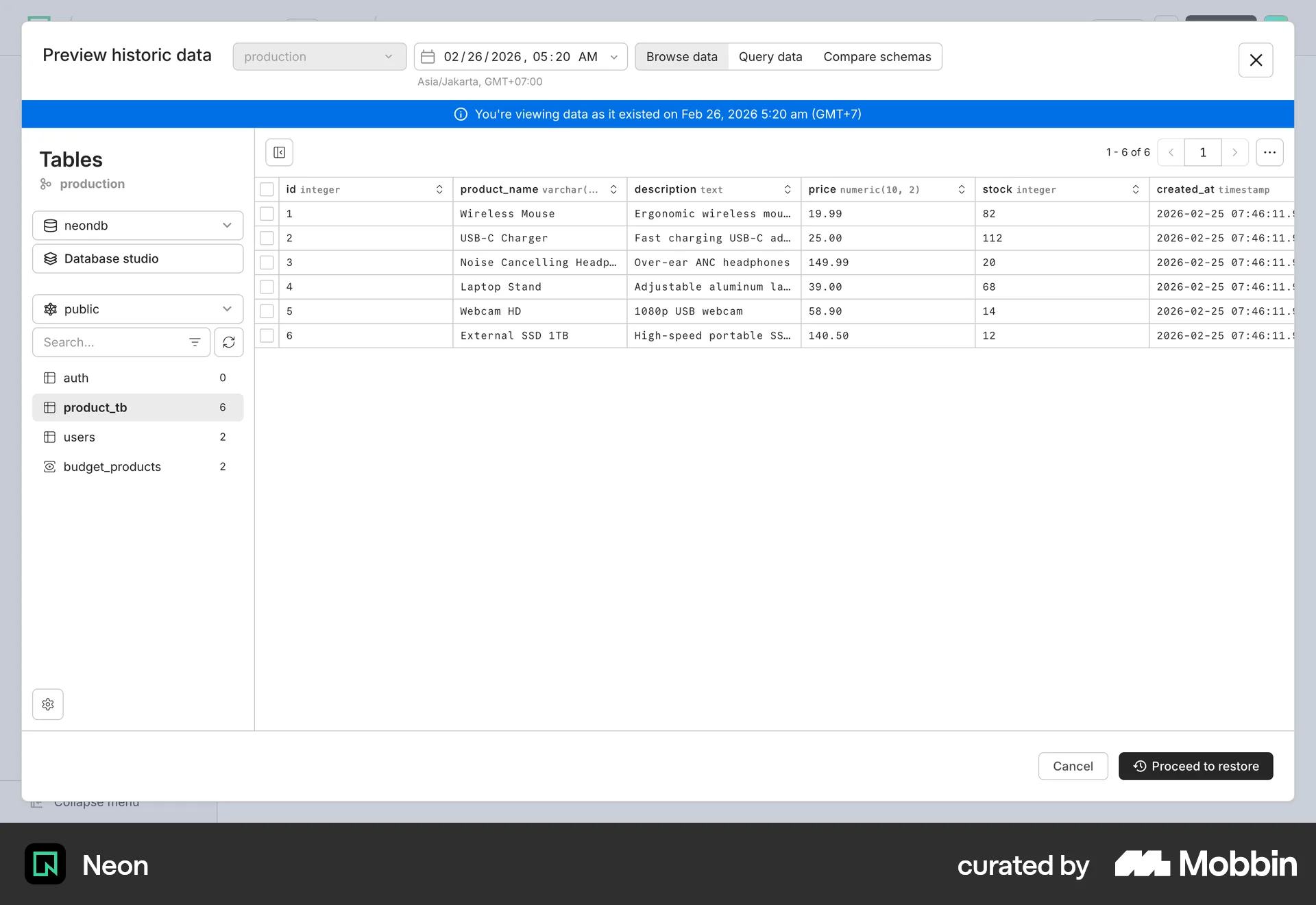Sort by the description column arrows
Screen dimensions: 1316x905
click(x=788, y=189)
